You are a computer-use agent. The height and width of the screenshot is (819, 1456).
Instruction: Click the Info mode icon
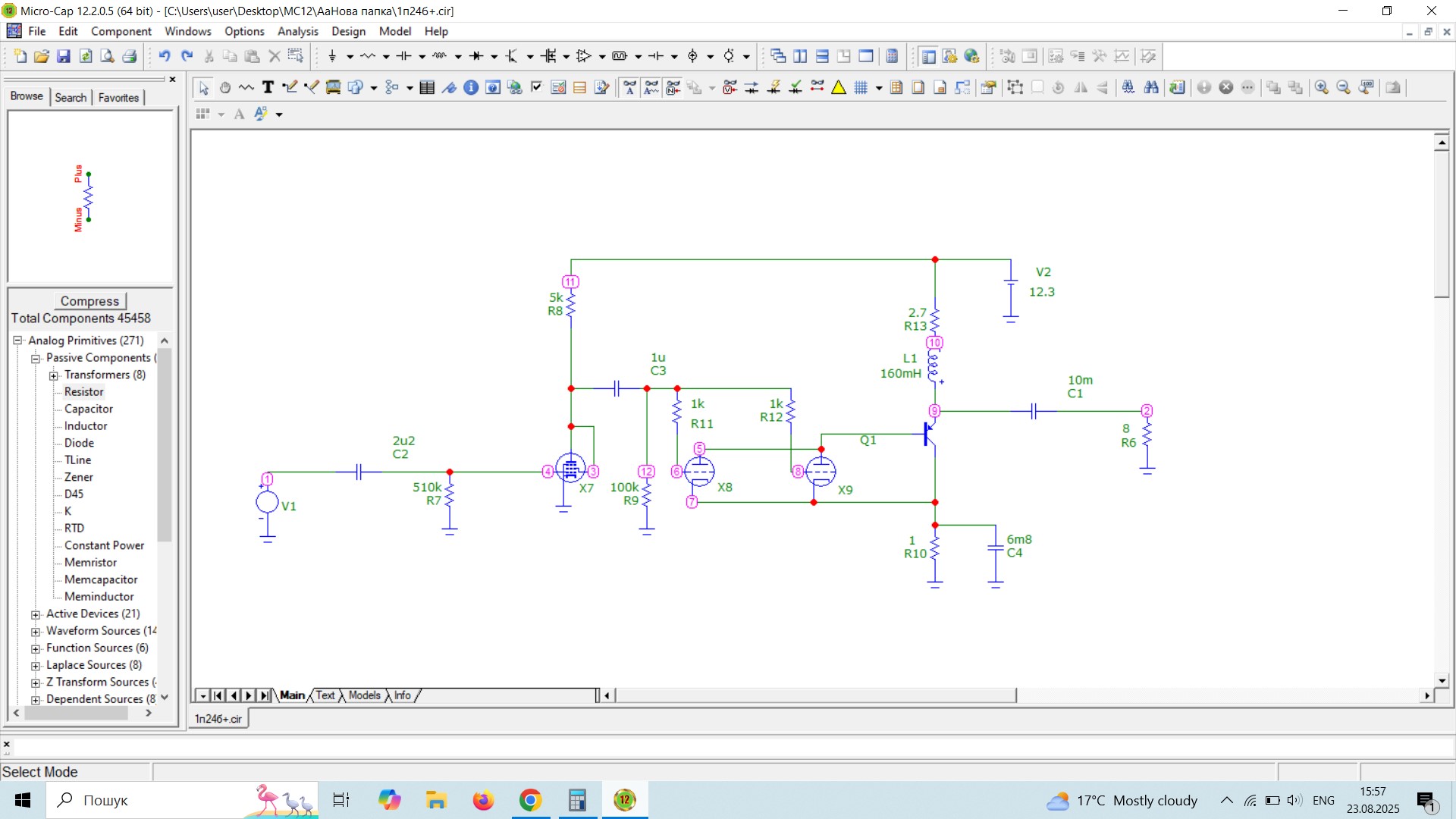tap(471, 87)
